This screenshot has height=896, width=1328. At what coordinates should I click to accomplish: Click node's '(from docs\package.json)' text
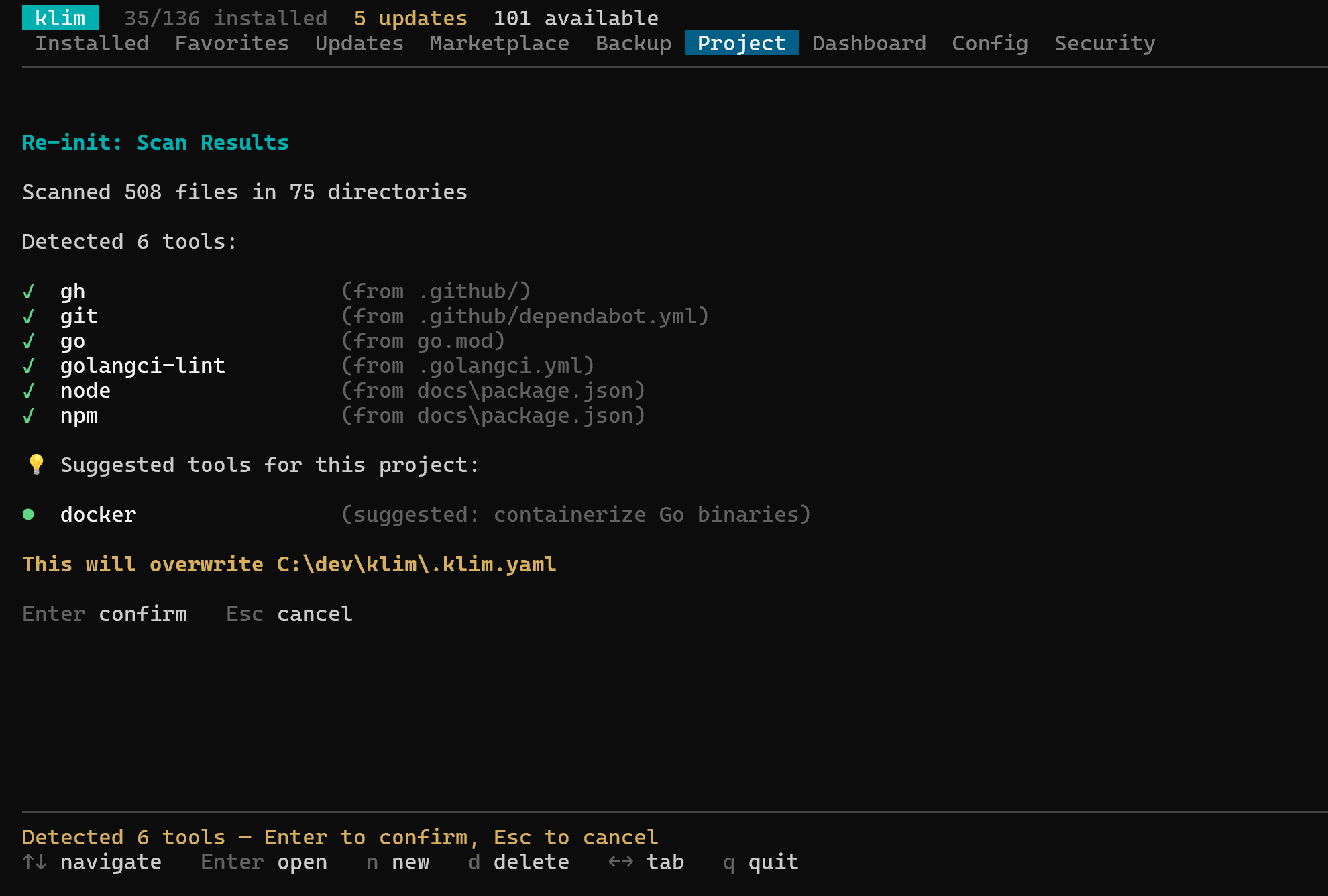494,391
